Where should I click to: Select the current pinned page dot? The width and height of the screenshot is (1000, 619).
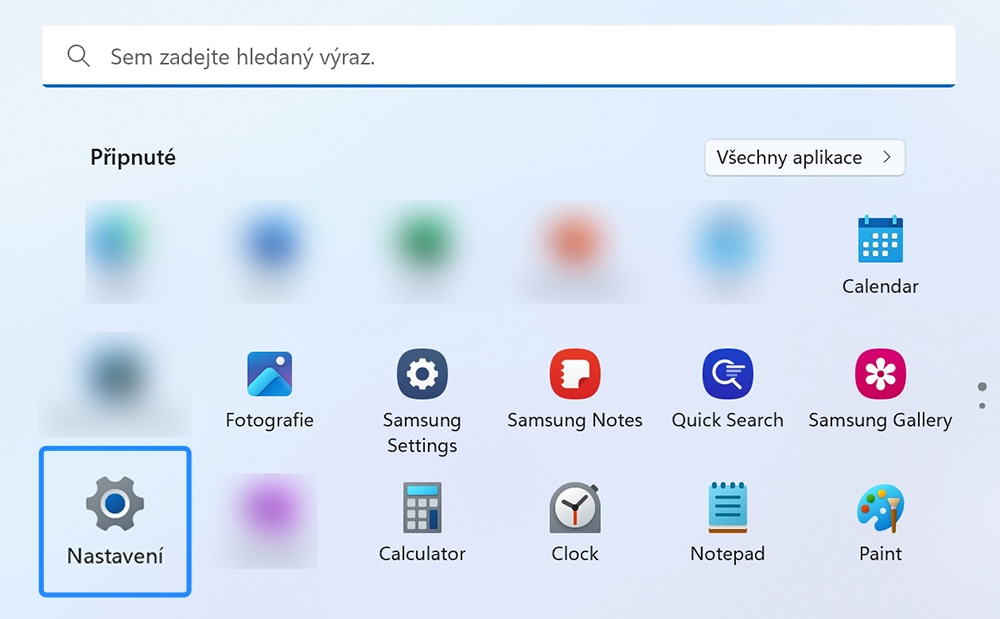982,386
